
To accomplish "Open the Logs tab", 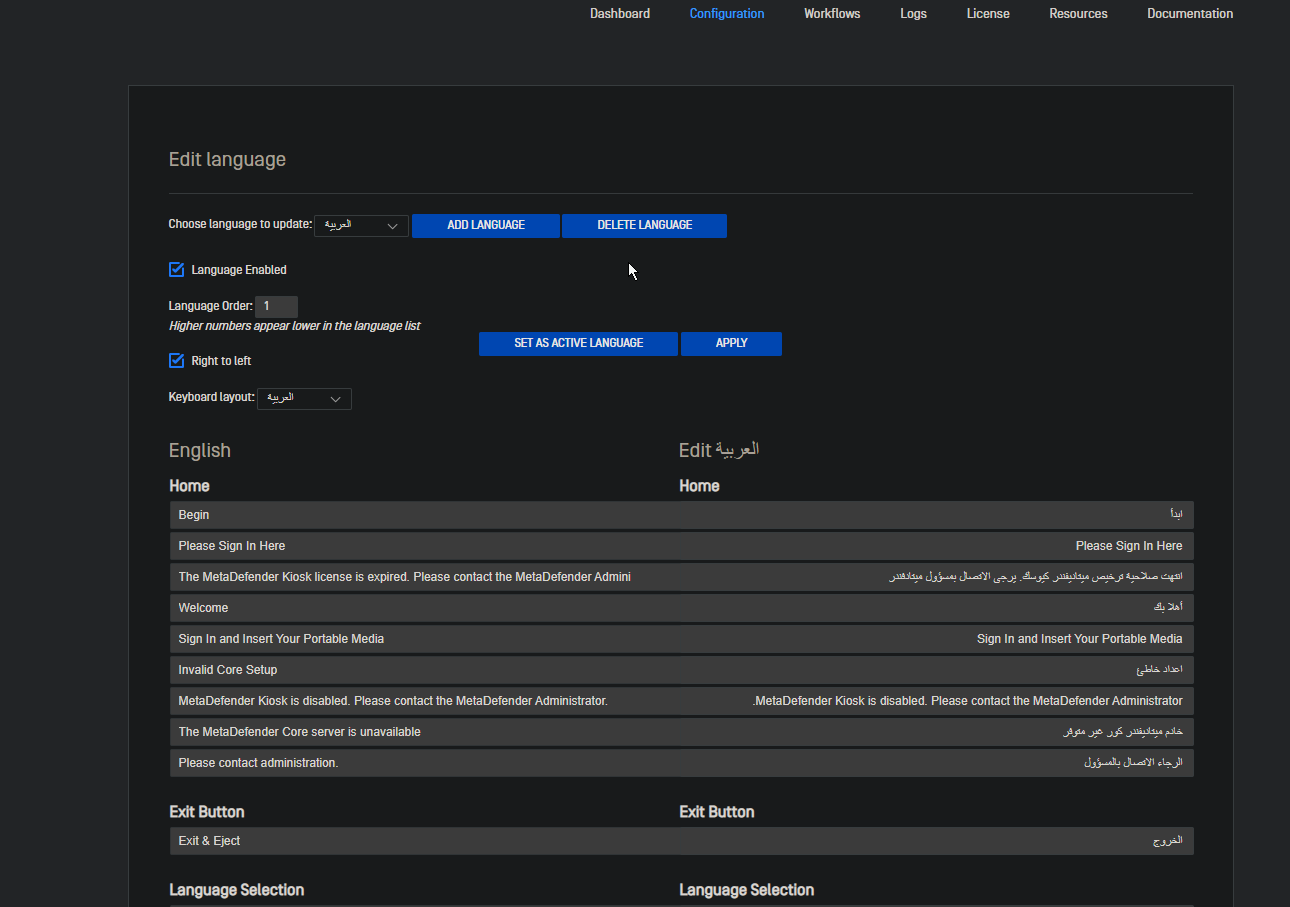I will click(x=913, y=14).
